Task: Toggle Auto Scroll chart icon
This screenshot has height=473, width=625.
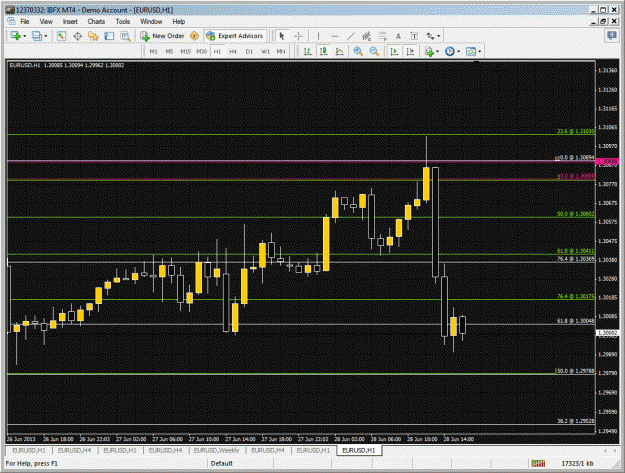Action: (394, 51)
